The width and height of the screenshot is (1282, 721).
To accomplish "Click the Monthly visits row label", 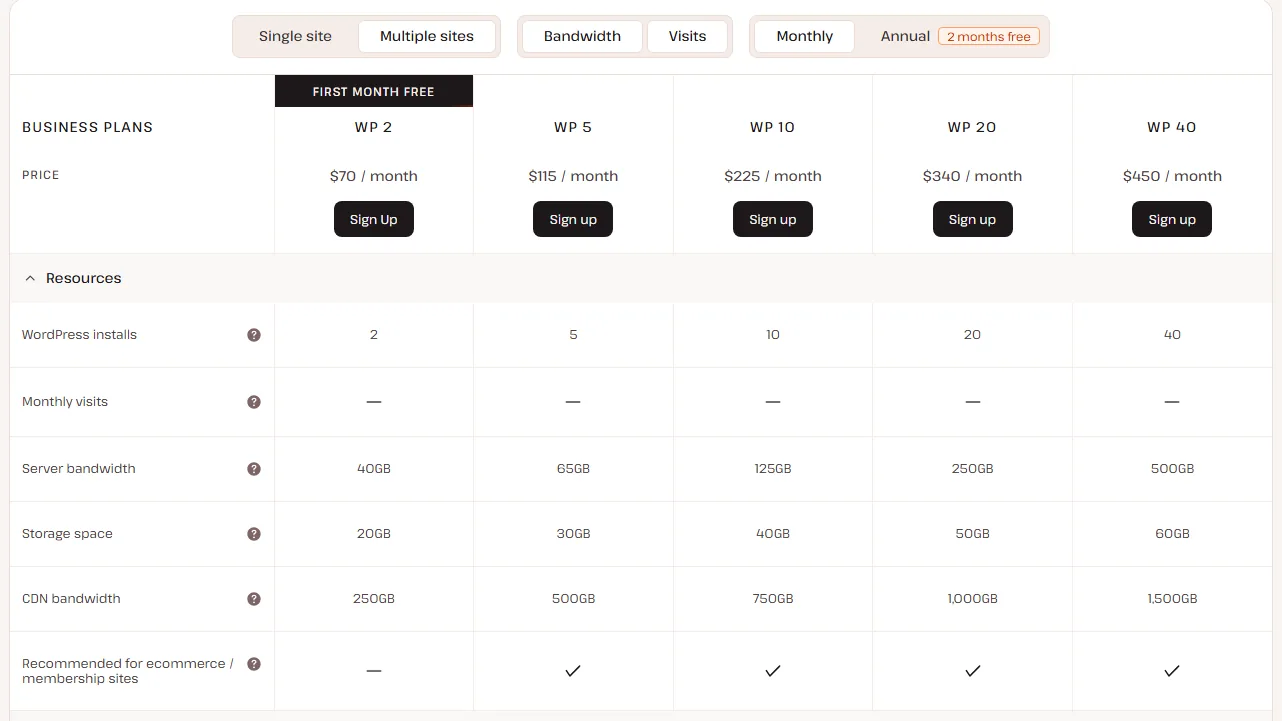I will pyautogui.click(x=65, y=402).
